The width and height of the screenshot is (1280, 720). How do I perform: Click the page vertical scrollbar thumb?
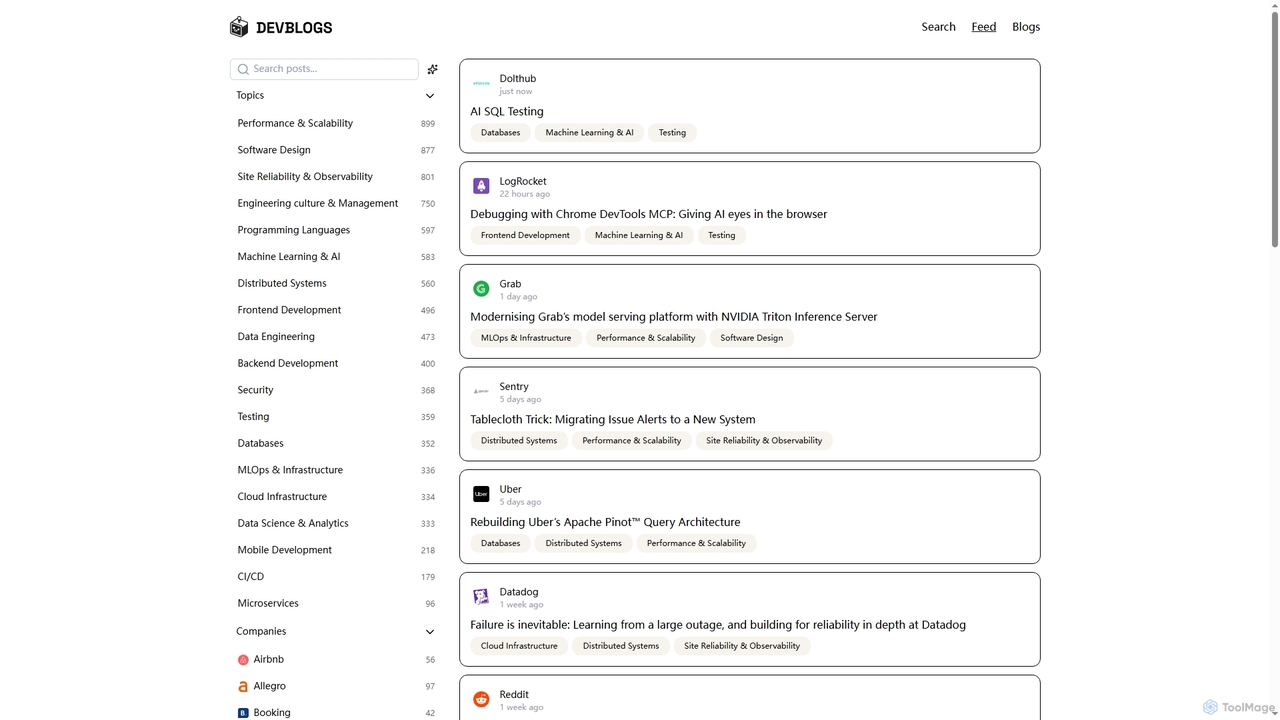click(x=1274, y=128)
